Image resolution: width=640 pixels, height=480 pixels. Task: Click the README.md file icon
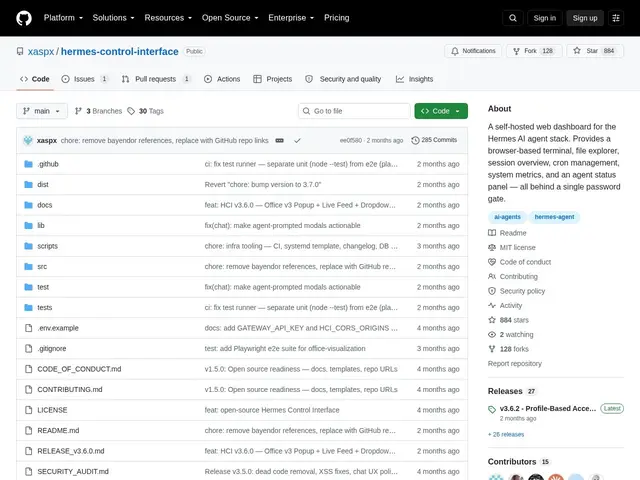[29, 430]
